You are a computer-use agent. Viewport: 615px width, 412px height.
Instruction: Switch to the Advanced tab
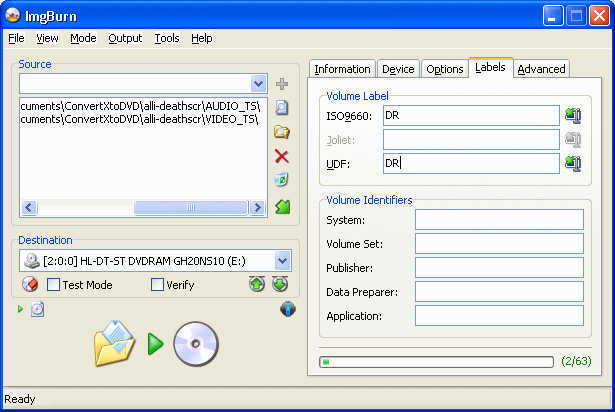pyautogui.click(x=541, y=69)
